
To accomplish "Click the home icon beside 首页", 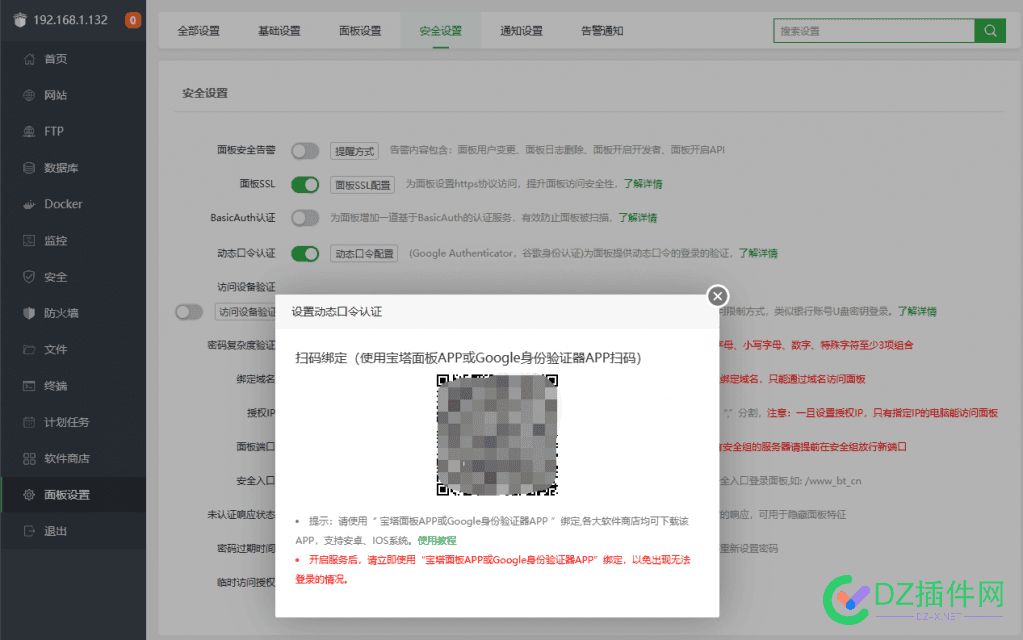I will coord(29,59).
